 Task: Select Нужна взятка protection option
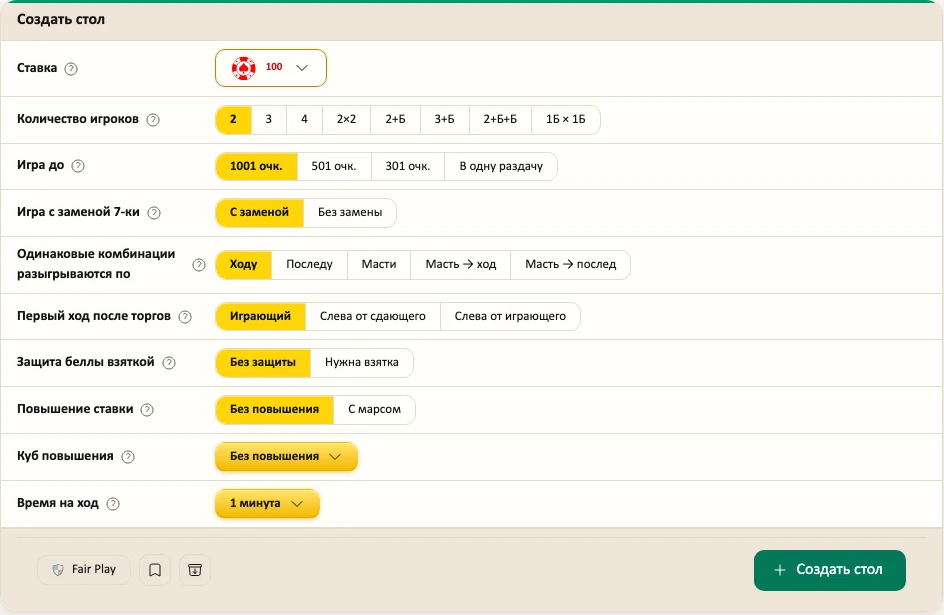tap(362, 362)
